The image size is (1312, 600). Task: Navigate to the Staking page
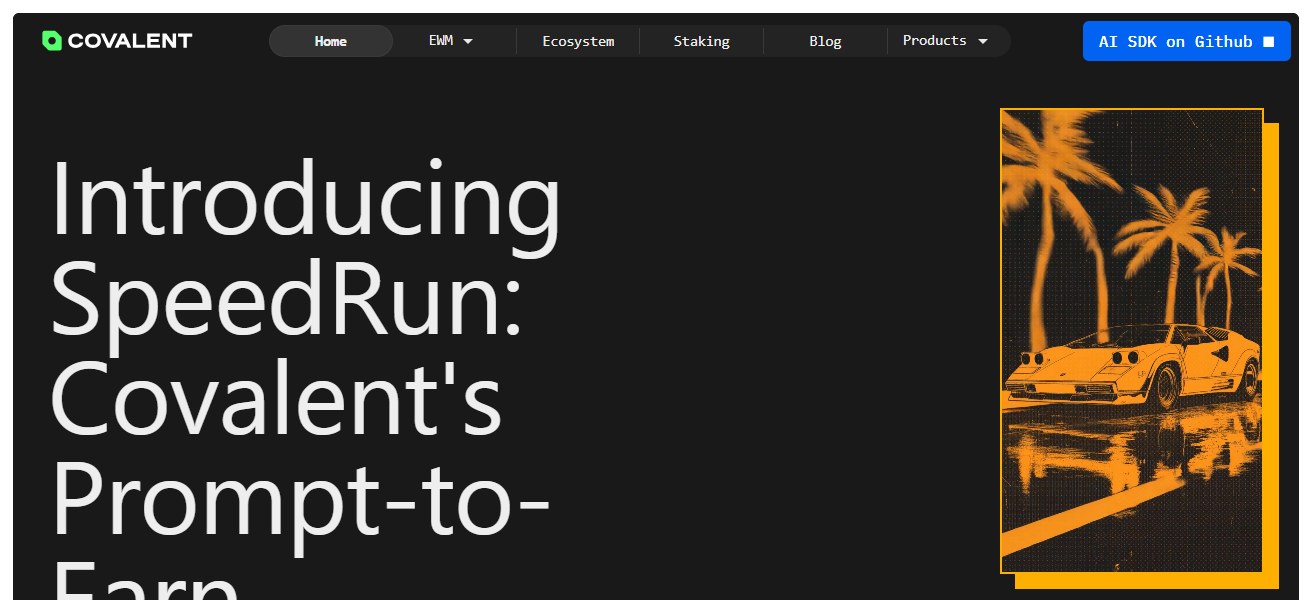click(701, 41)
